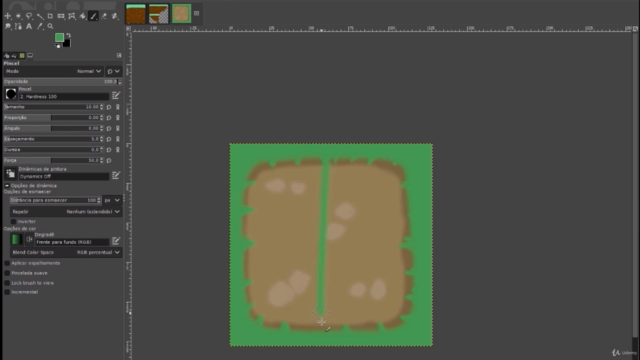
Task: Click the Dynamics Off name field
Action: (x=64, y=176)
